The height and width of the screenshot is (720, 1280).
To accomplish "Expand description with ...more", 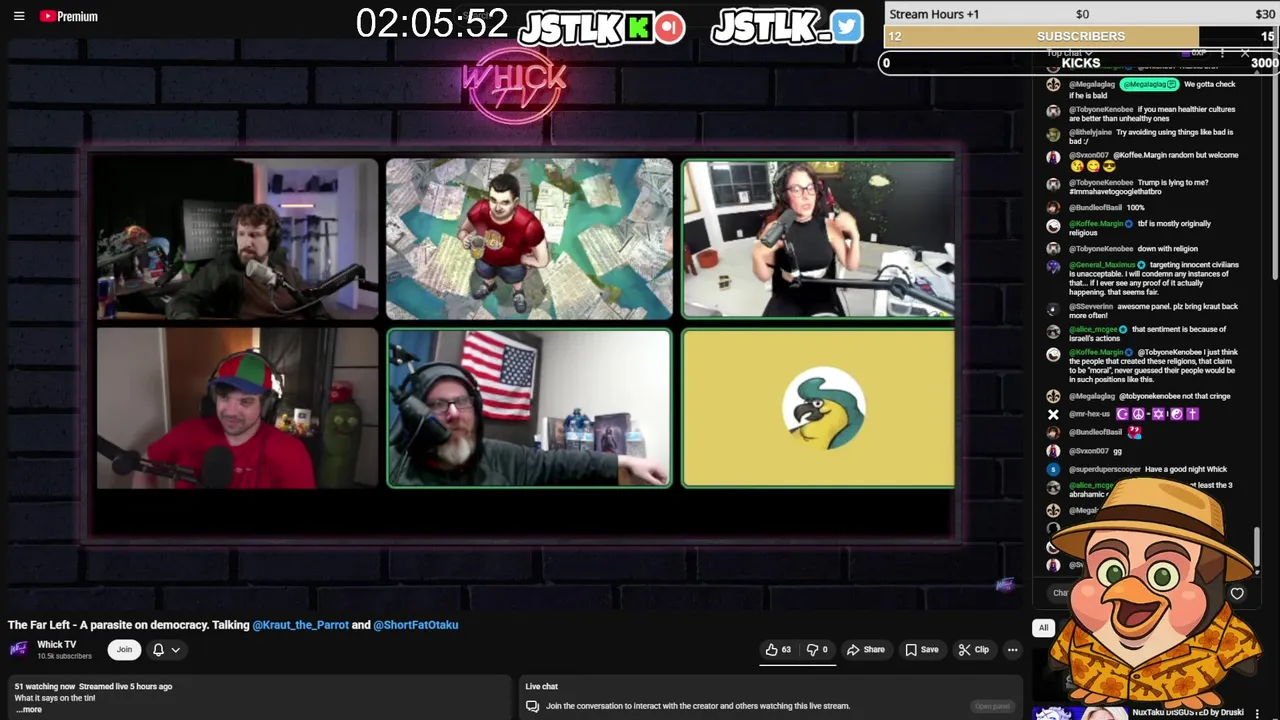I will tap(28, 709).
